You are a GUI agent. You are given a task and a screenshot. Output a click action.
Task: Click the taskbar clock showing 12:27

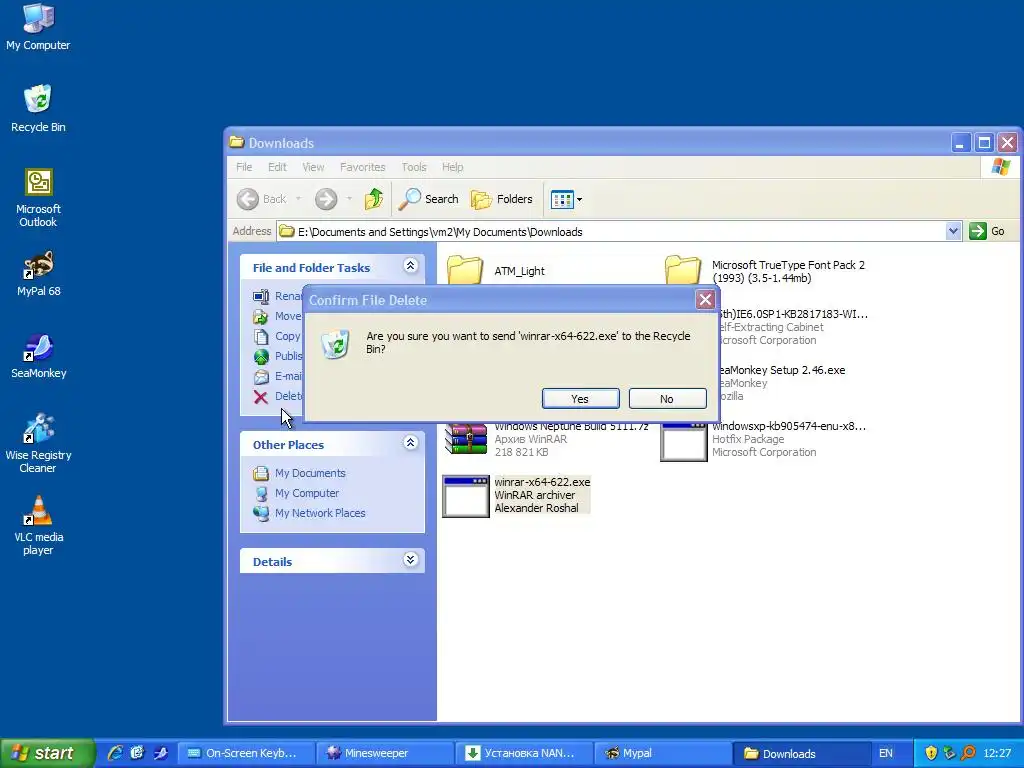(x=997, y=753)
